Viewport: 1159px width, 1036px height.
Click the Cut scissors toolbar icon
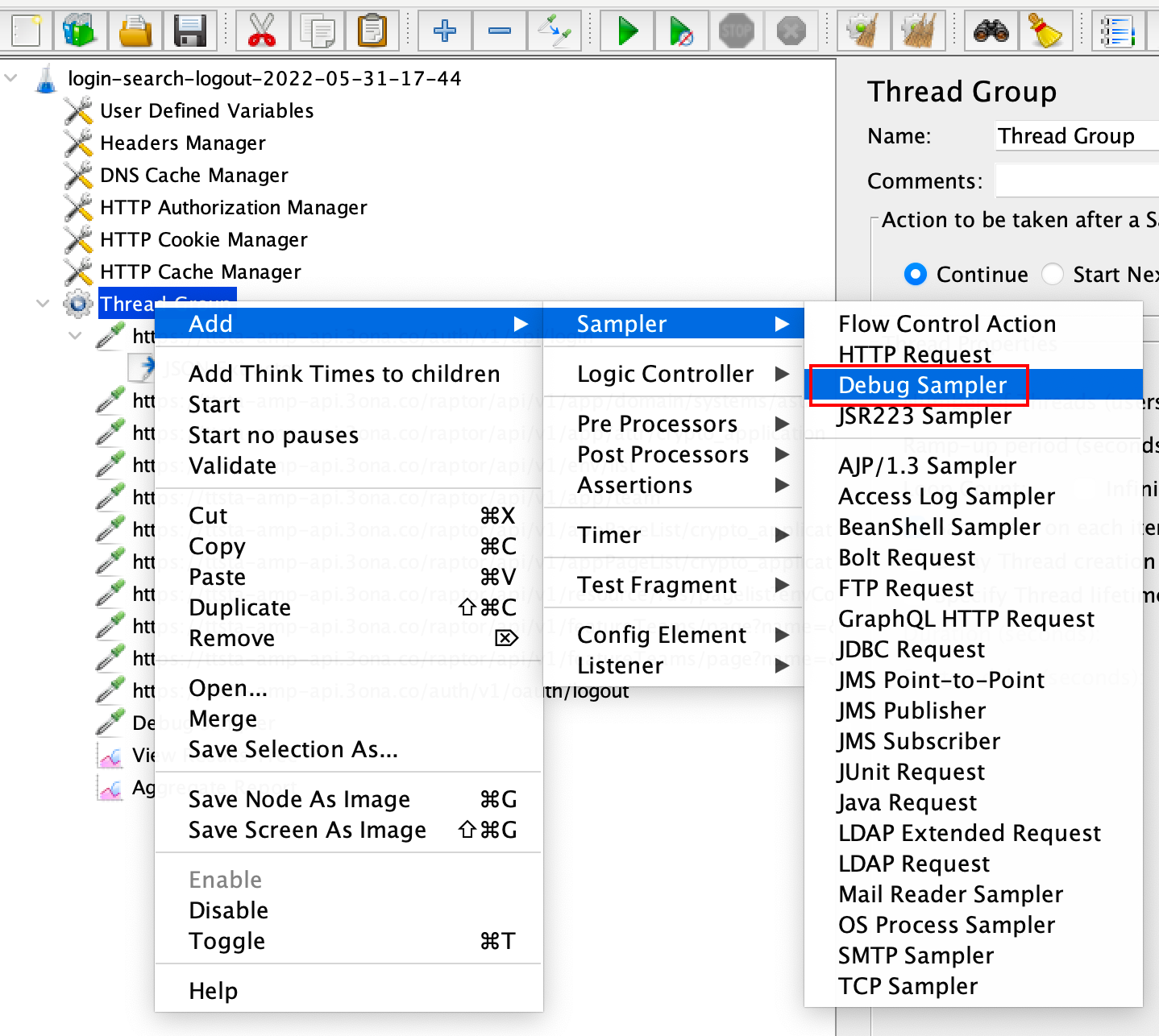click(x=262, y=30)
